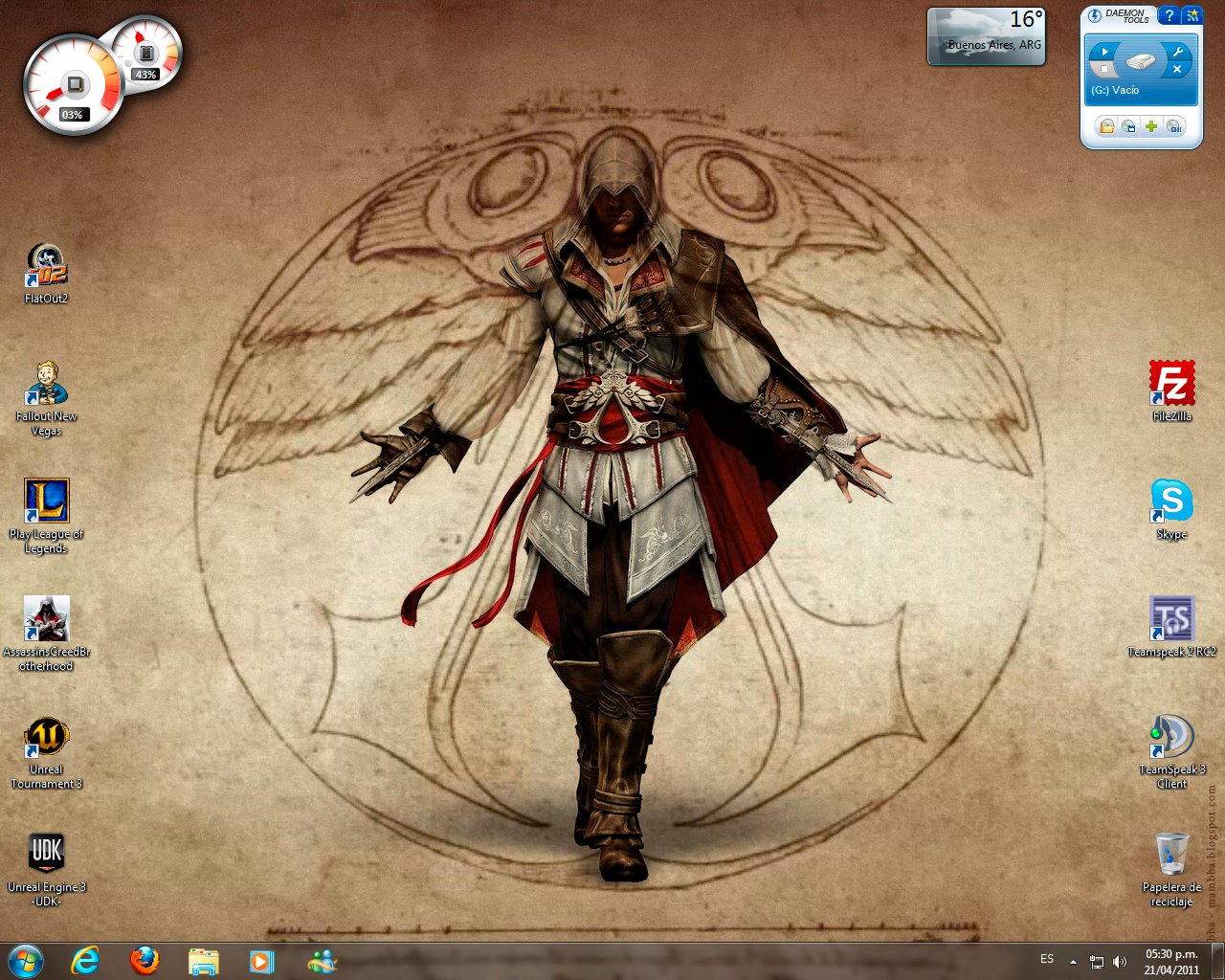
Task: Open device parameters wrench in DAEMON Tools
Action: click(1178, 52)
